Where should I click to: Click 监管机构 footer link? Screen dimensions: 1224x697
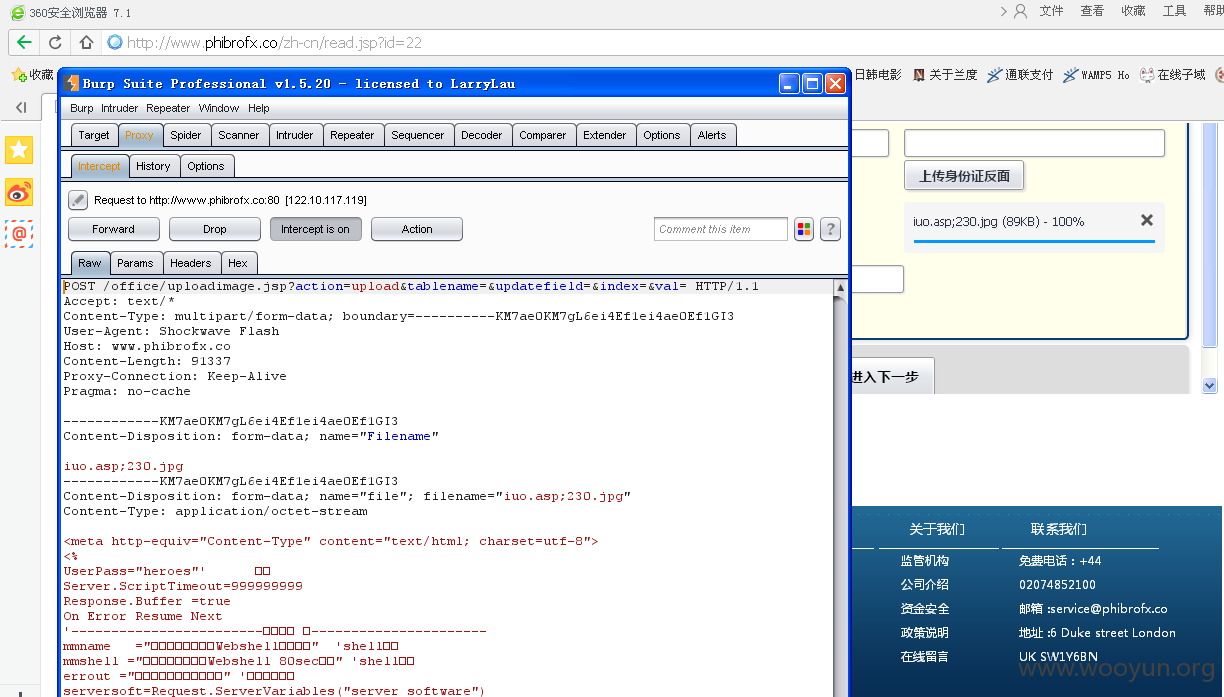tap(925, 561)
